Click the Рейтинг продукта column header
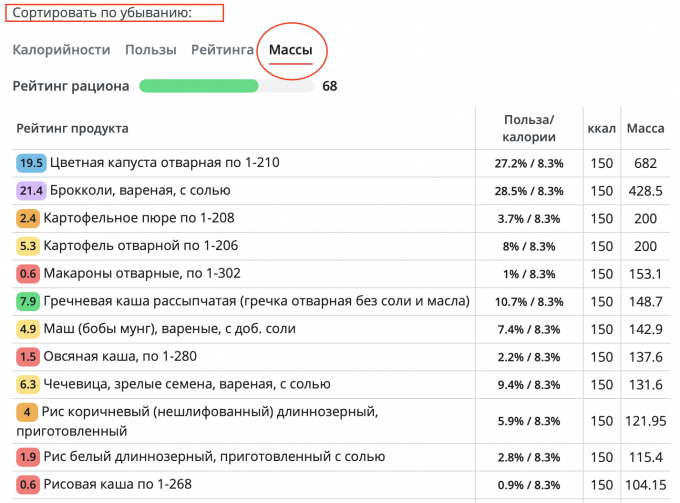 [x=71, y=128]
